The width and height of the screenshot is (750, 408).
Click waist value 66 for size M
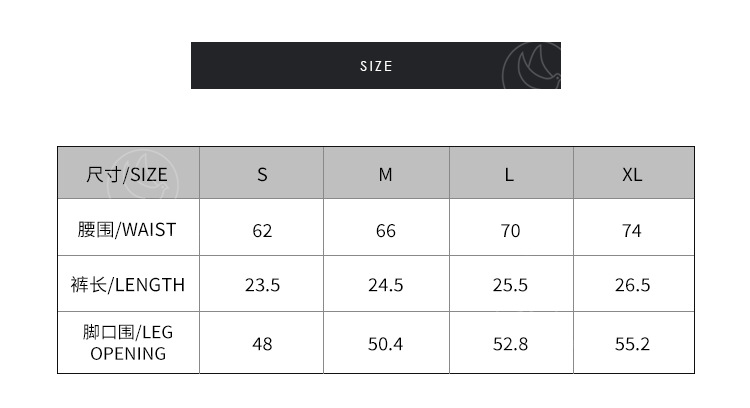point(385,231)
